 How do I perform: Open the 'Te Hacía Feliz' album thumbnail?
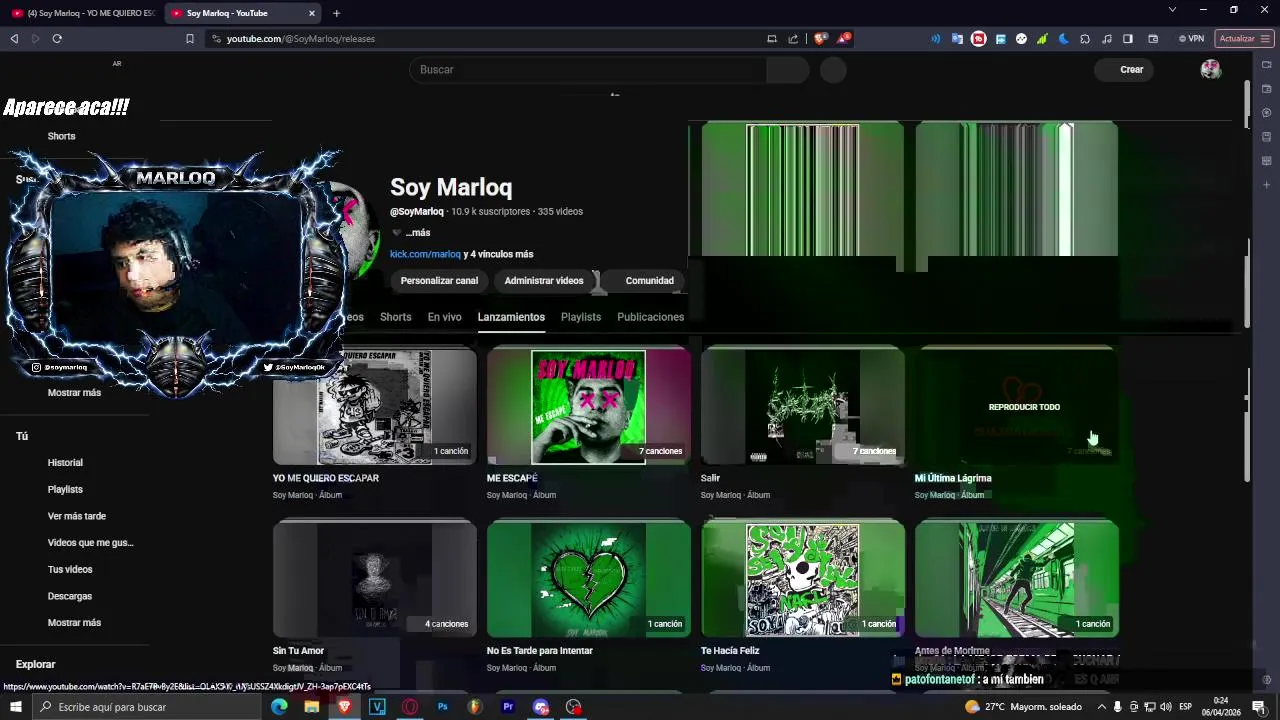[x=803, y=580]
